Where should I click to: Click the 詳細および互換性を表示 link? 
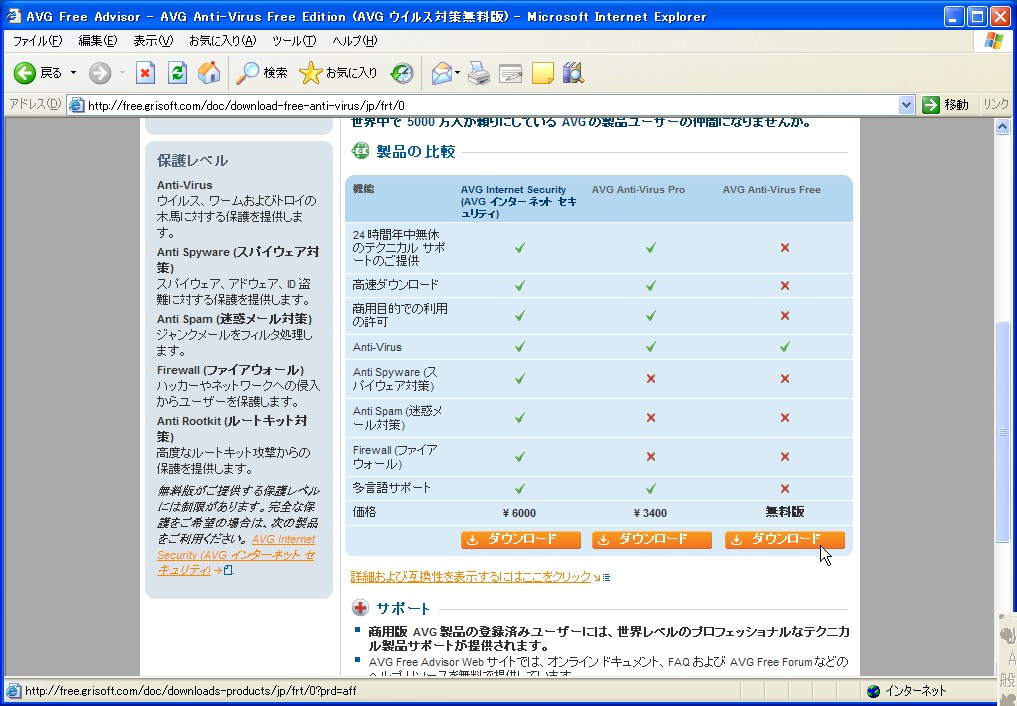471,576
